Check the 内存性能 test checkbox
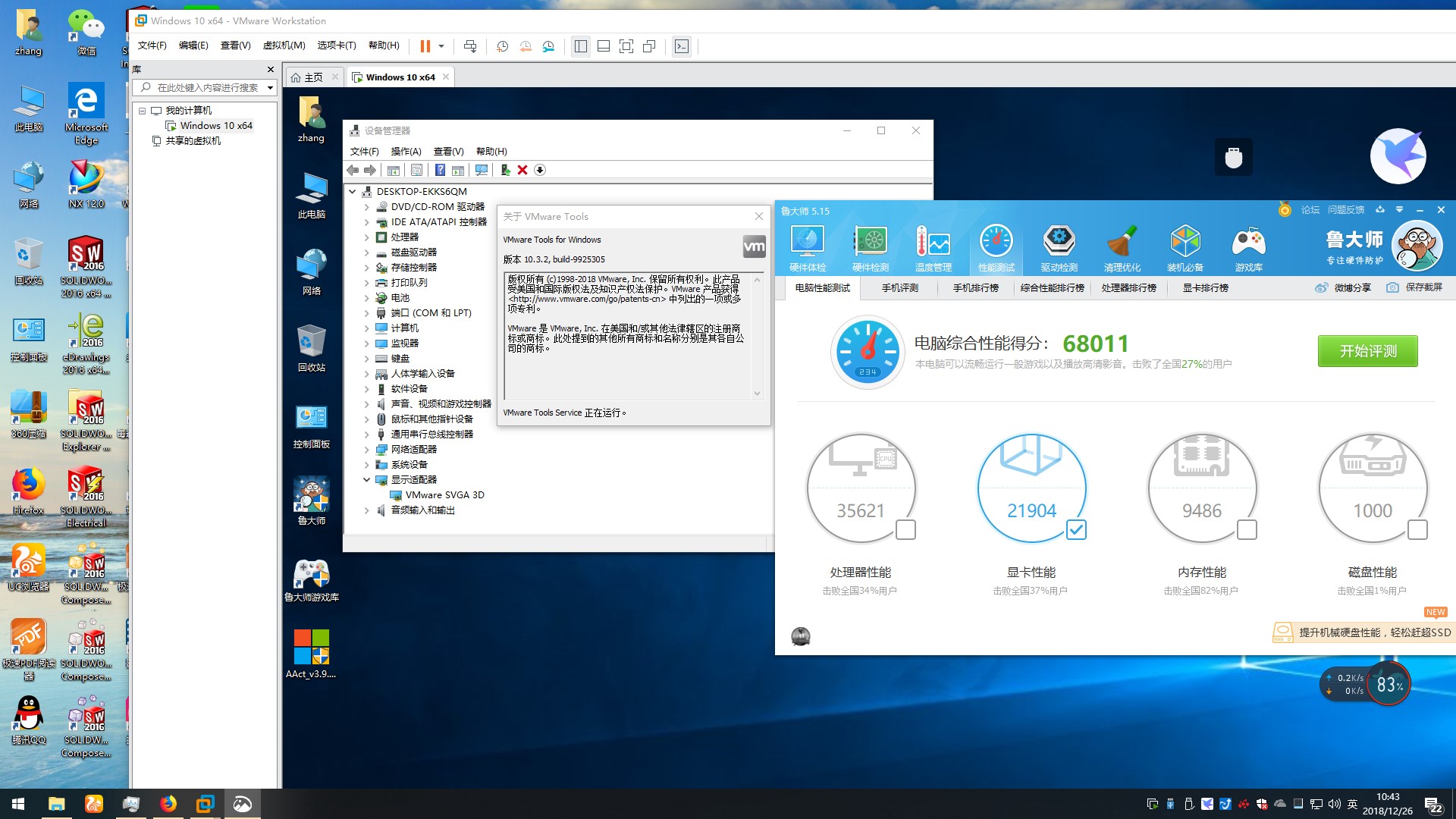 pyautogui.click(x=1247, y=529)
